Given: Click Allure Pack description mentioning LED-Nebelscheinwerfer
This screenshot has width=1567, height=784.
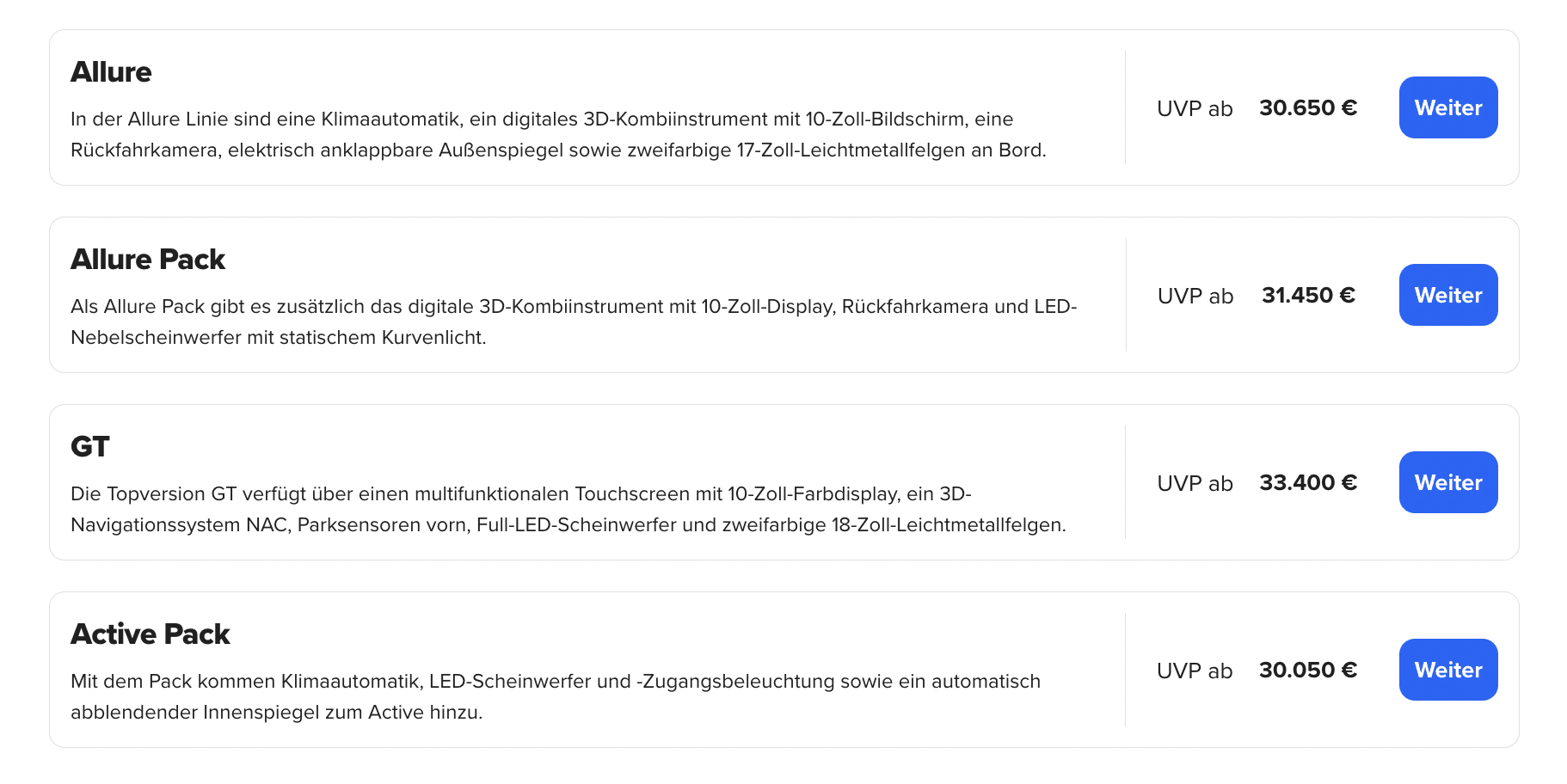Looking at the screenshot, I should [574, 322].
